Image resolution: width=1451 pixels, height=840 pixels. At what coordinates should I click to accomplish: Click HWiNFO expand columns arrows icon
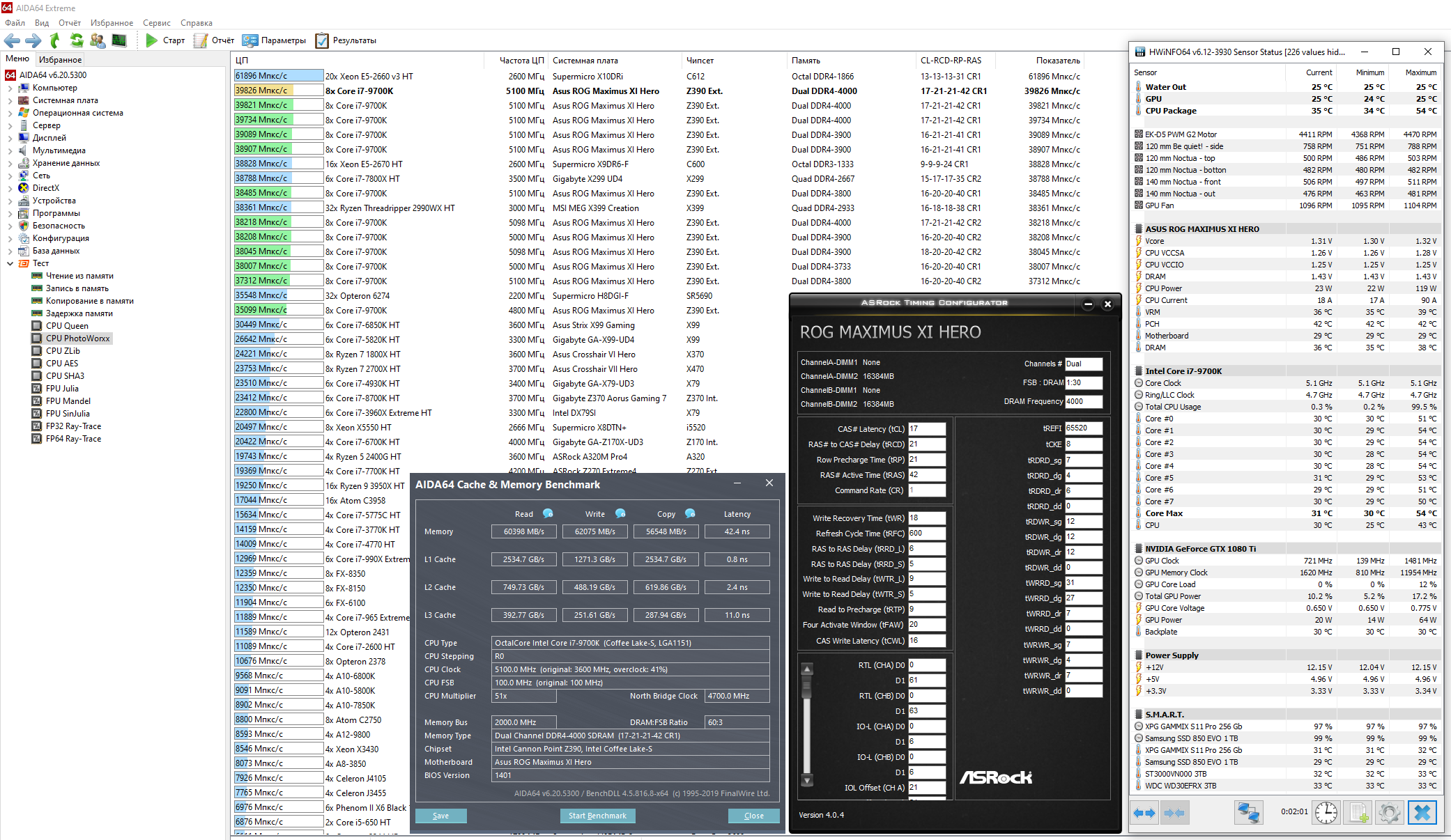(x=1144, y=812)
